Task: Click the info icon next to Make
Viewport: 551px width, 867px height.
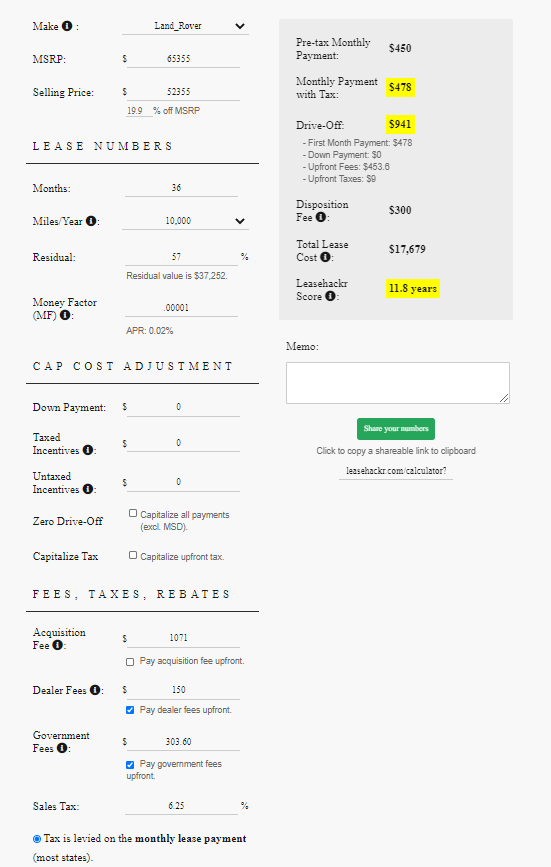Action: [67, 26]
